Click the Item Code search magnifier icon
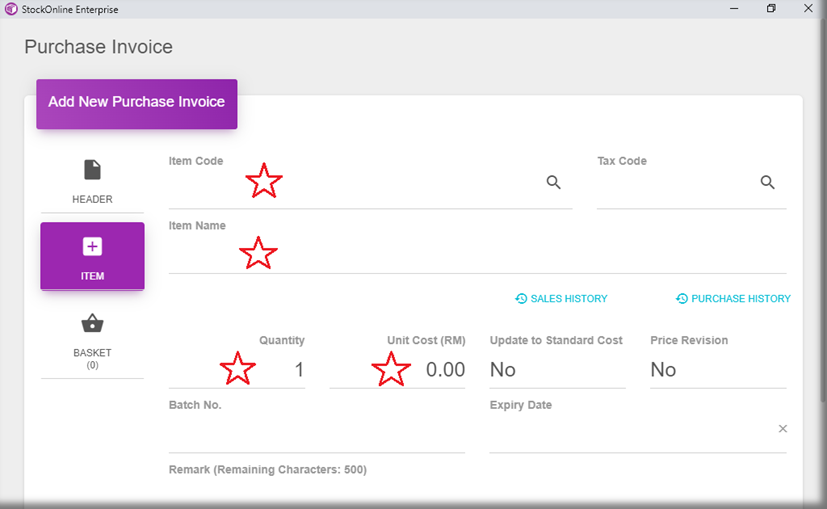Screen dimensions: 827x509 (x=553, y=182)
